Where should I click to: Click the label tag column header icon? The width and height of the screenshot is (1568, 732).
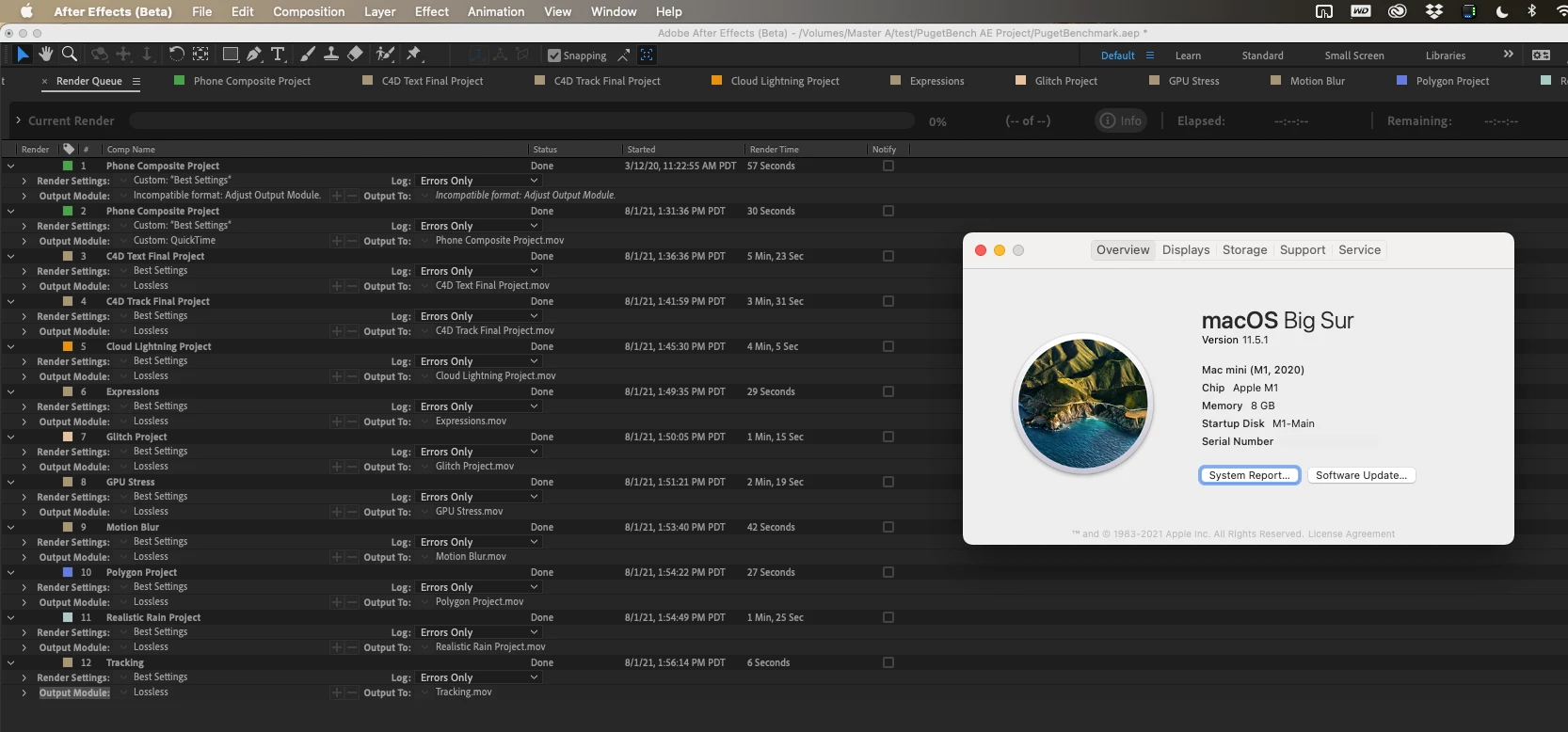point(69,149)
